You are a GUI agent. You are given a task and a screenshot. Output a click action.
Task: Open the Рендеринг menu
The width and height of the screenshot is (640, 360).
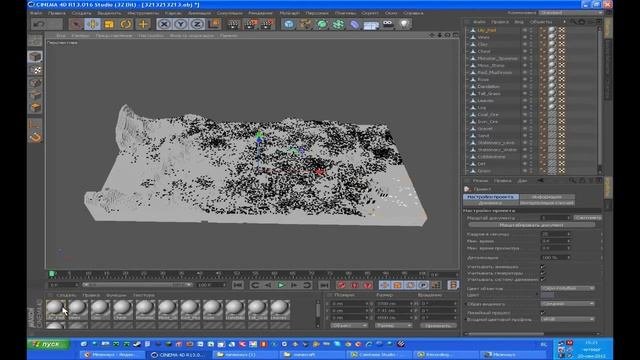(260, 13)
